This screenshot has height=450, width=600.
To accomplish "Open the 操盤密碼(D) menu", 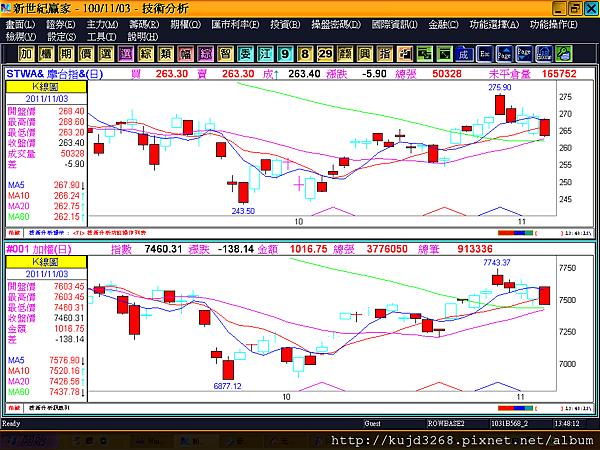I will click(336, 24).
